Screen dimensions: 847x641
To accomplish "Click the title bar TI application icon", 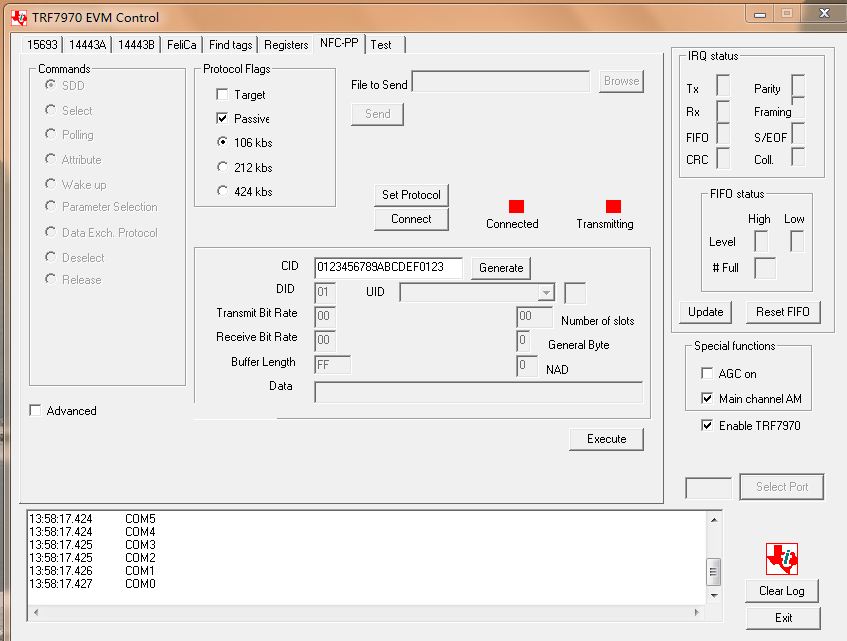I will pos(19,17).
